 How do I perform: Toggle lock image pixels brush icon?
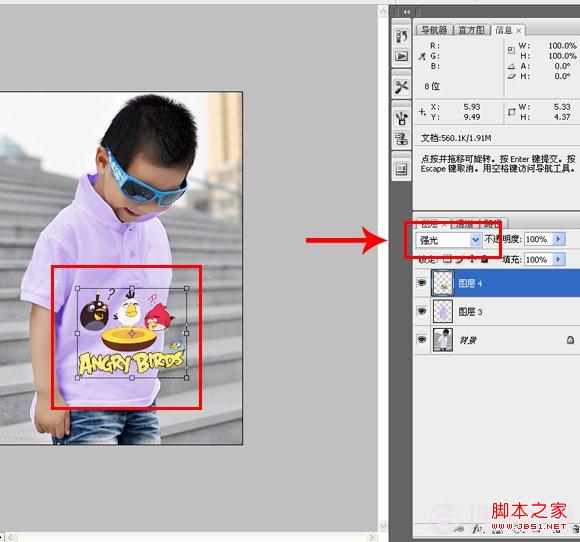[x=459, y=259]
